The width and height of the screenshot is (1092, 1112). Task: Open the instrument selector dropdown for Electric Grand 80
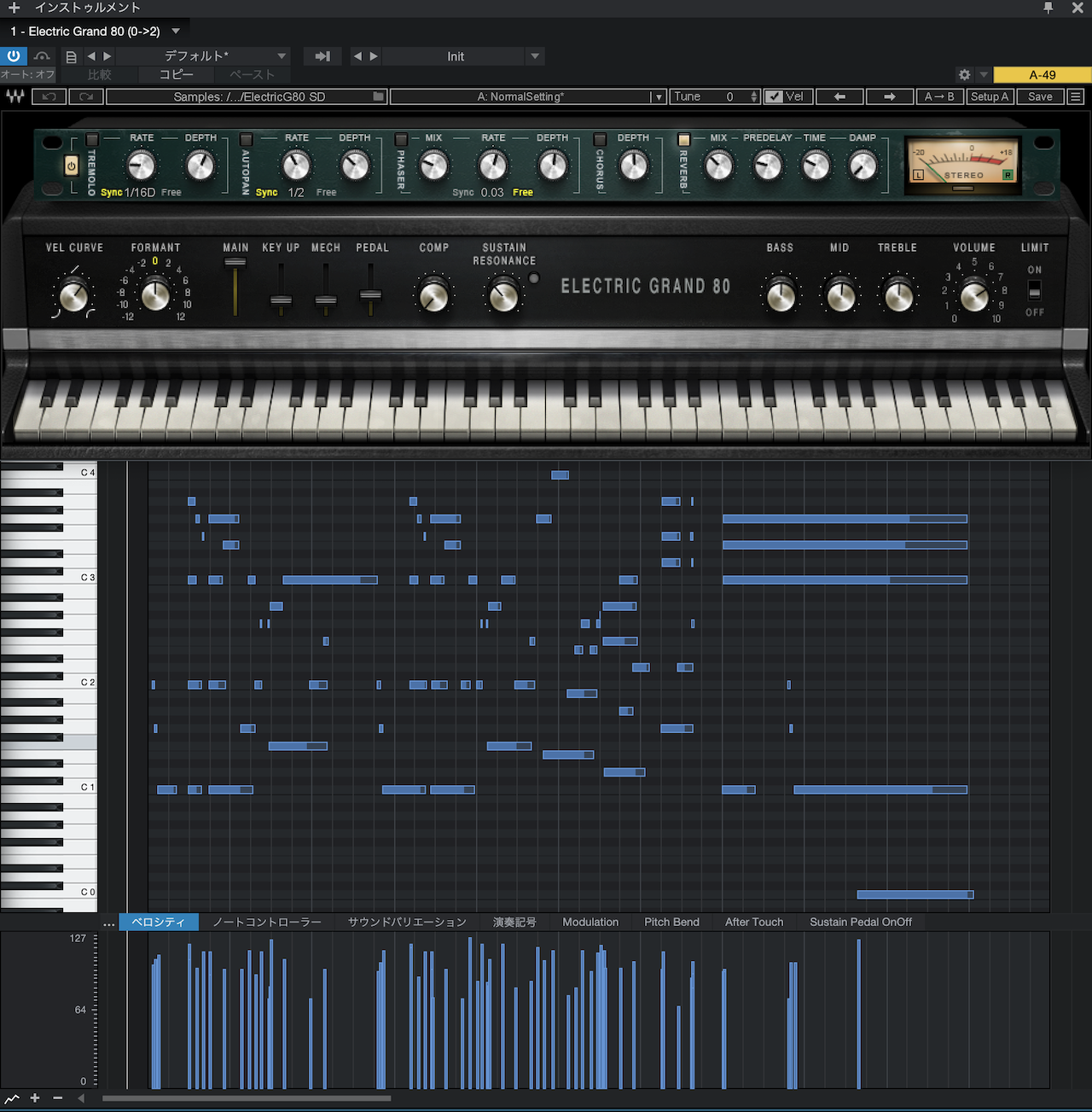(176, 32)
